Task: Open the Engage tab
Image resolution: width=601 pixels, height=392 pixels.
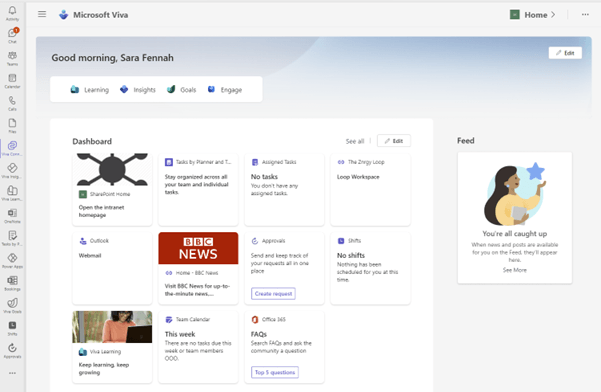Action: pyautogui.click(x=225, y=90)
